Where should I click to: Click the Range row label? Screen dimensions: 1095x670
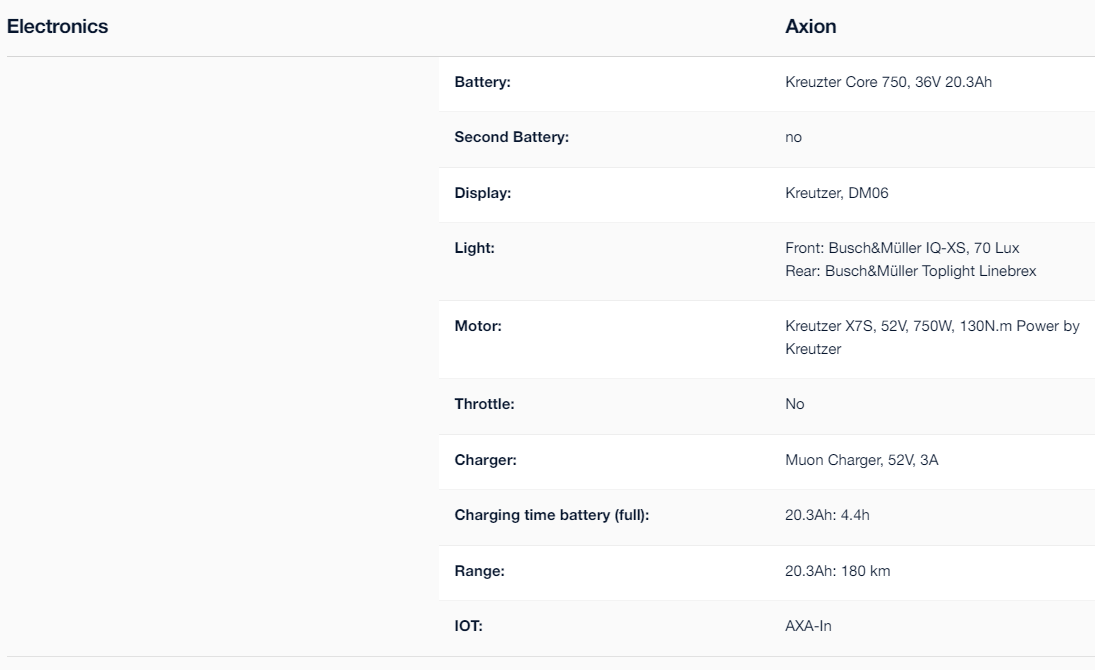click(479, 571)
